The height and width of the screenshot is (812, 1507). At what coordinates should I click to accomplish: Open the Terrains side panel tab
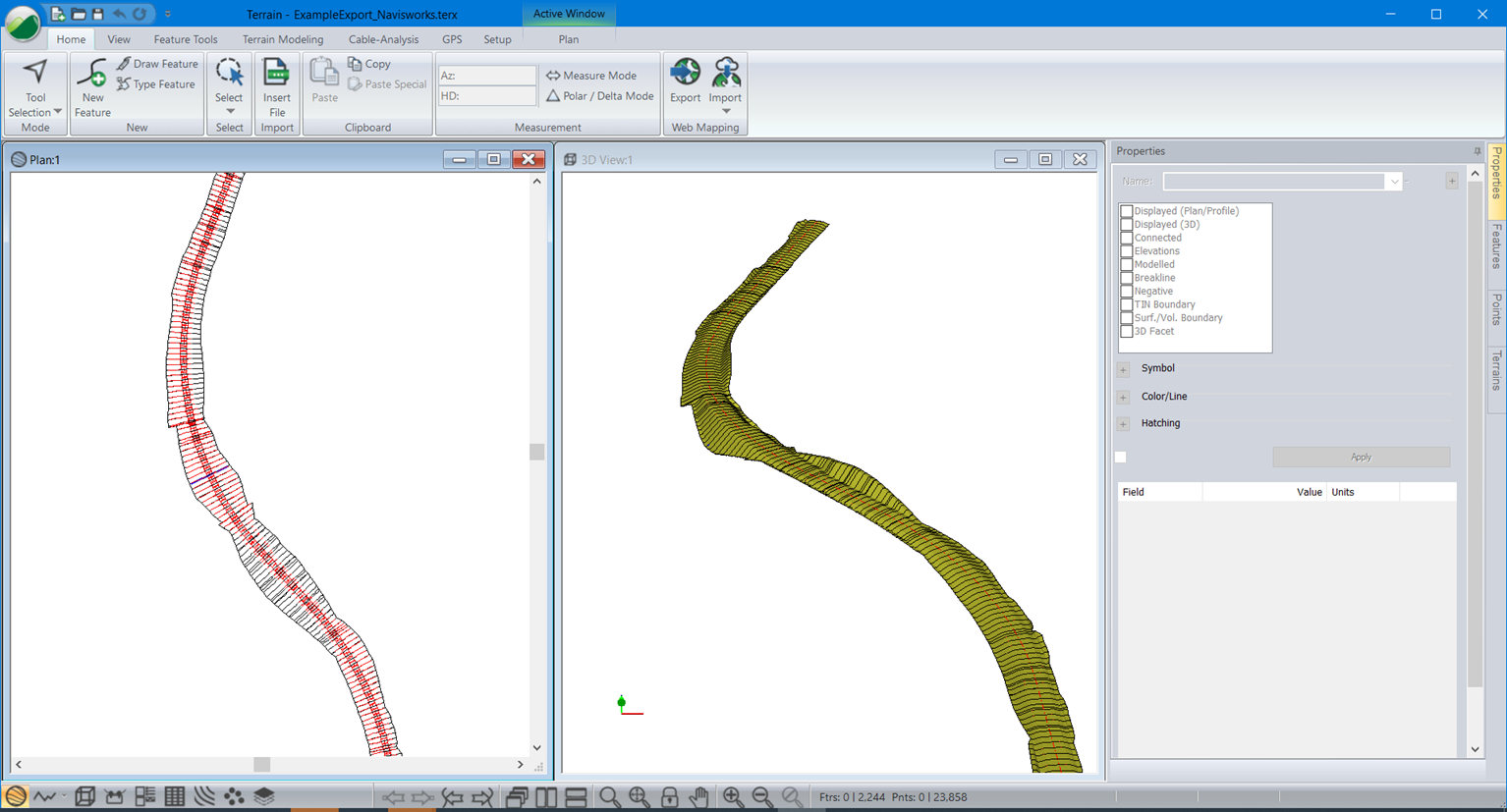[1496, 370]
